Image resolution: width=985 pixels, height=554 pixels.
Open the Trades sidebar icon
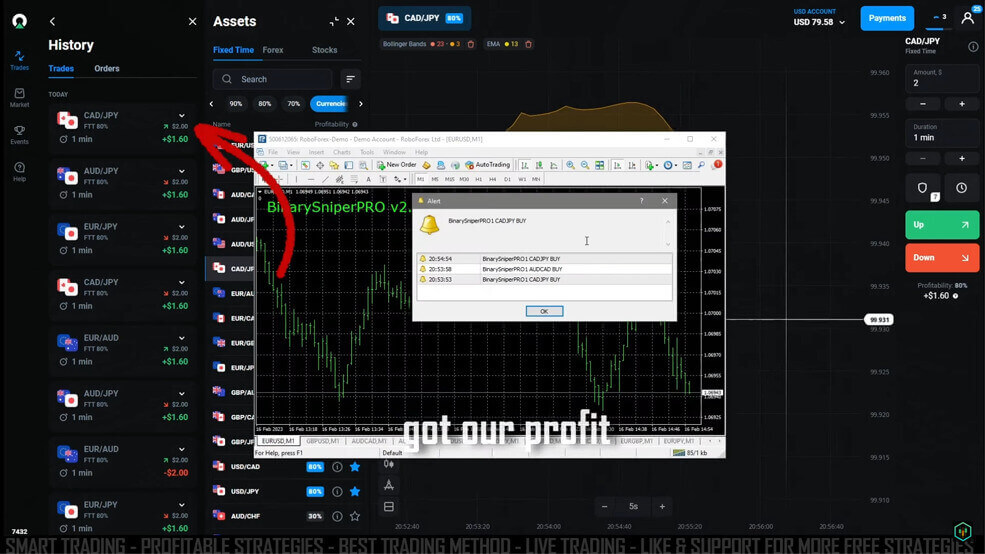pos(19,60)
